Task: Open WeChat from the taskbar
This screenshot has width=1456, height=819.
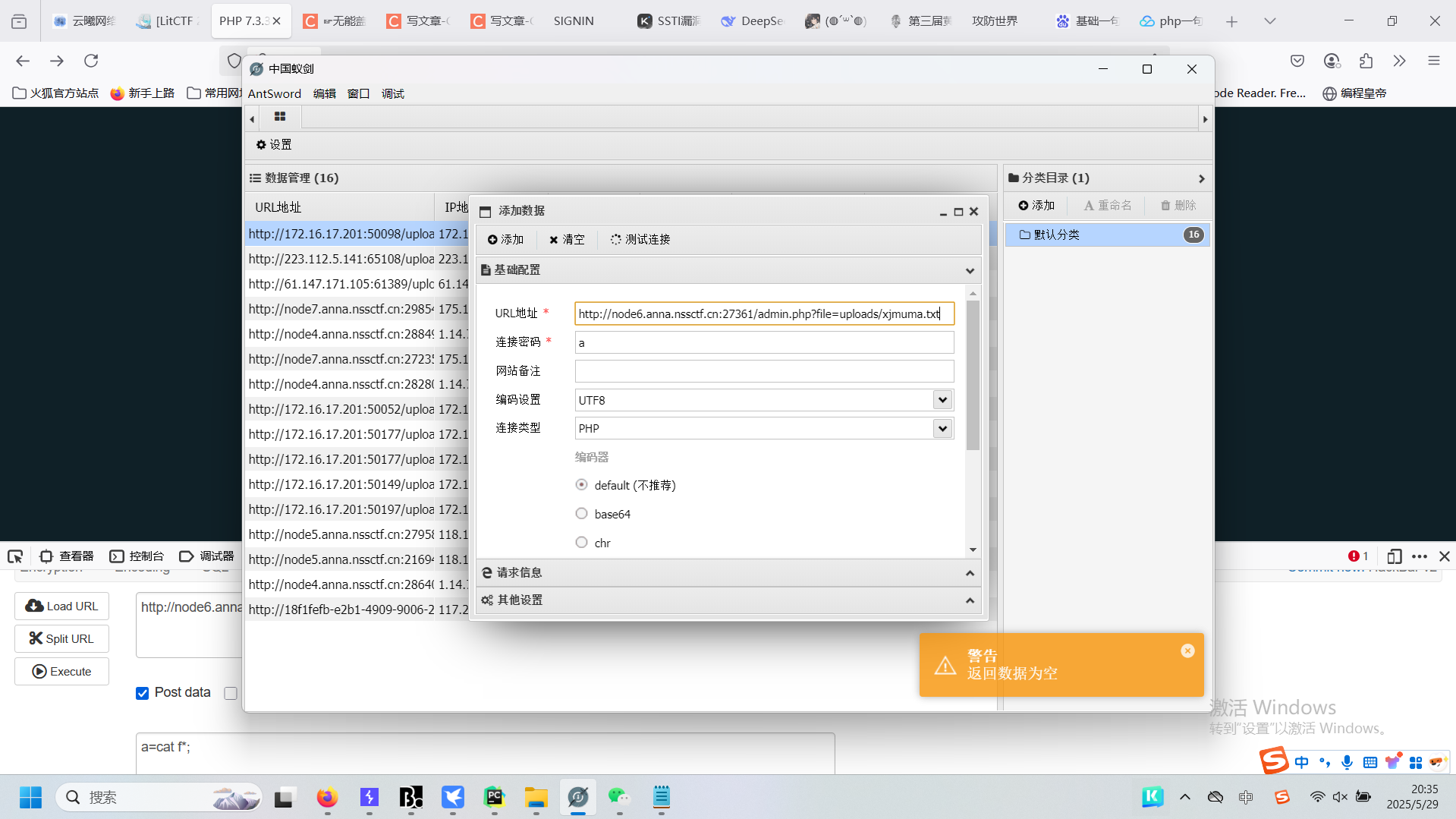Action: click(619, 797)
